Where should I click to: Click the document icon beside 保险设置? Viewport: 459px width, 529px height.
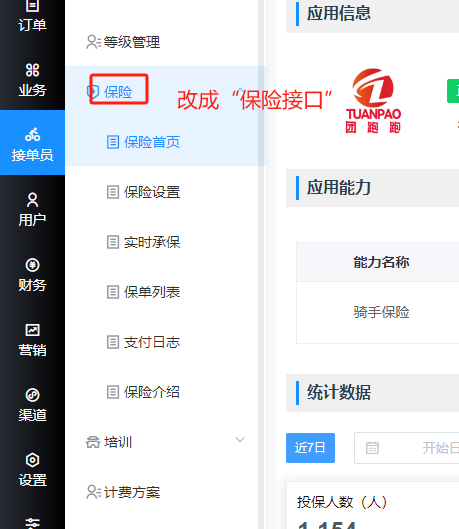click(x=113, y=192)
